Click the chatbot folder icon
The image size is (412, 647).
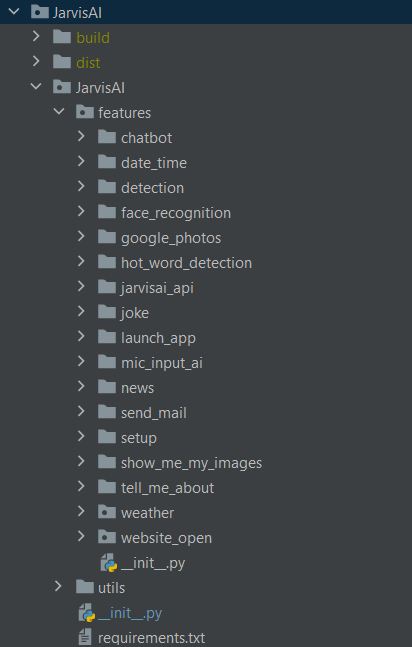pos(107,137)
